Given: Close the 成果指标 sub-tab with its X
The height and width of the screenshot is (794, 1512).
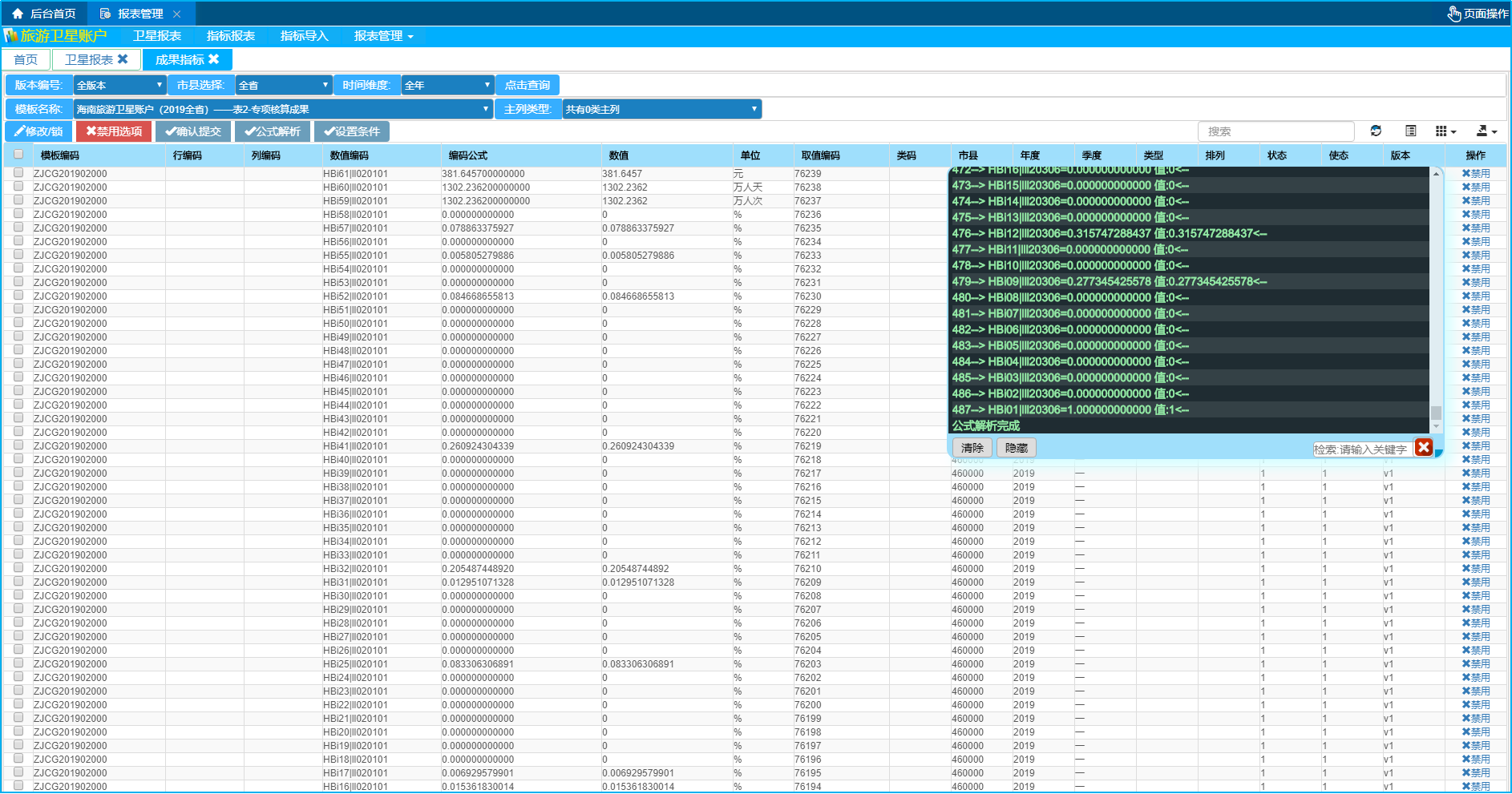Looking at the screenshot, I should pyautogui.click(x=214, y=59).
